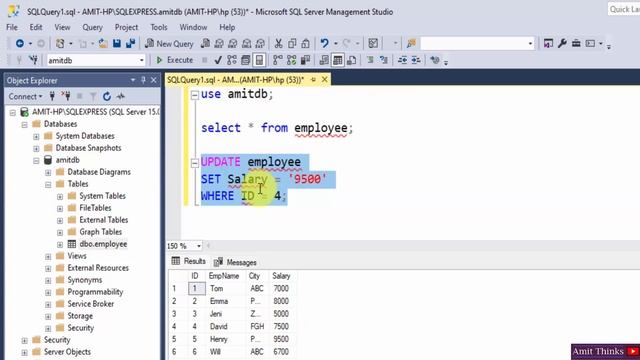Open the Connect dropdown in Object Explorer
Screen dimensions: 640x360
click(26, 96)
